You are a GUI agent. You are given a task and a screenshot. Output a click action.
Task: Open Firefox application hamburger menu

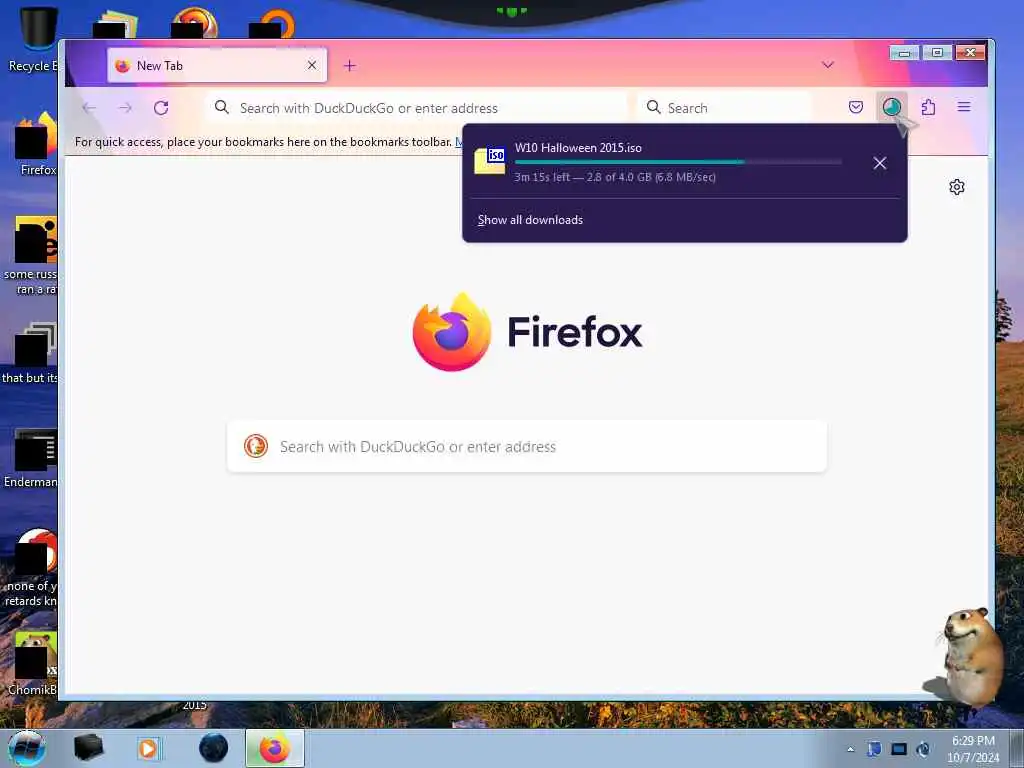point(964,106)
